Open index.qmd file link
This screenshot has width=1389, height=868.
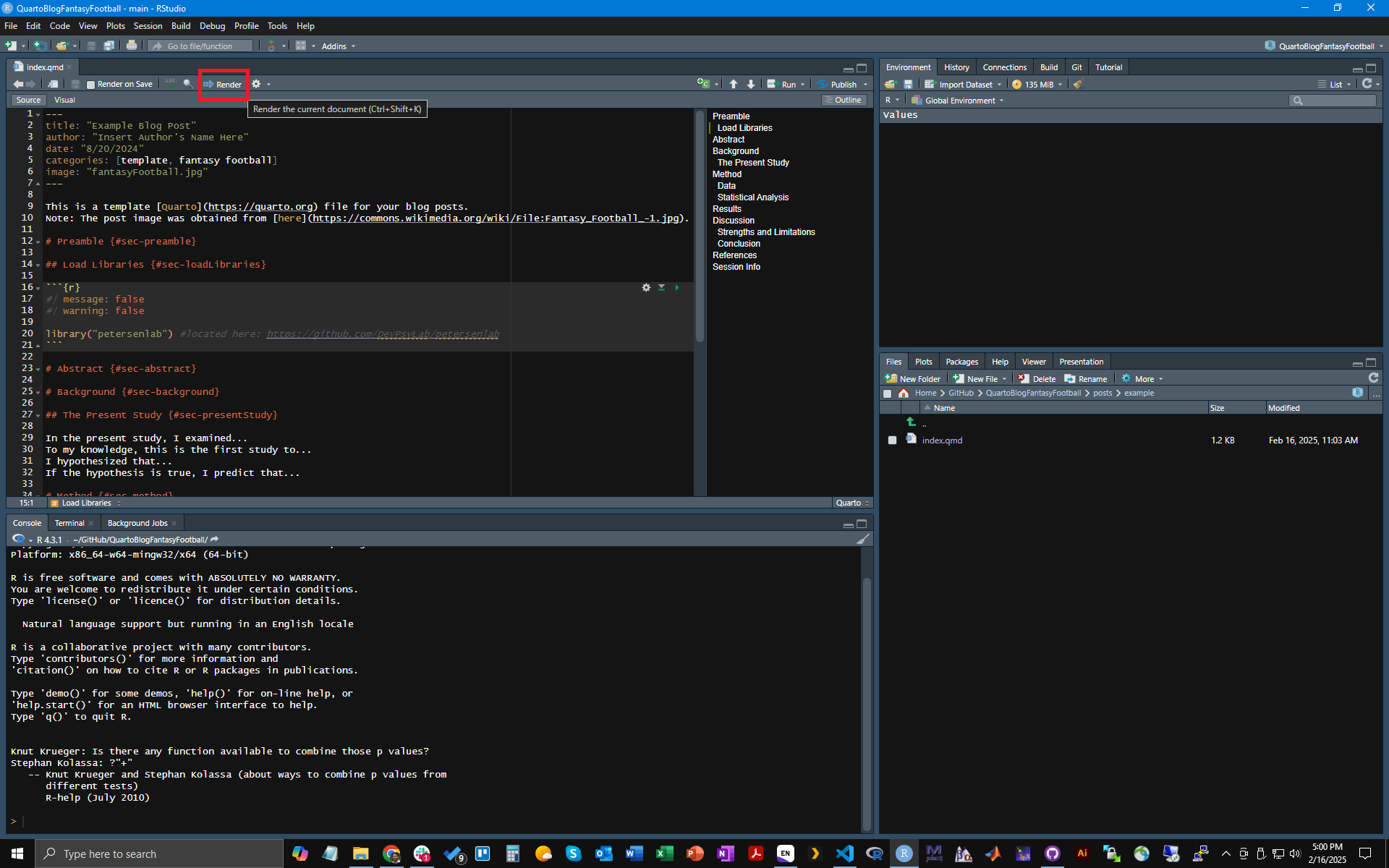click(x=942, y=440)
